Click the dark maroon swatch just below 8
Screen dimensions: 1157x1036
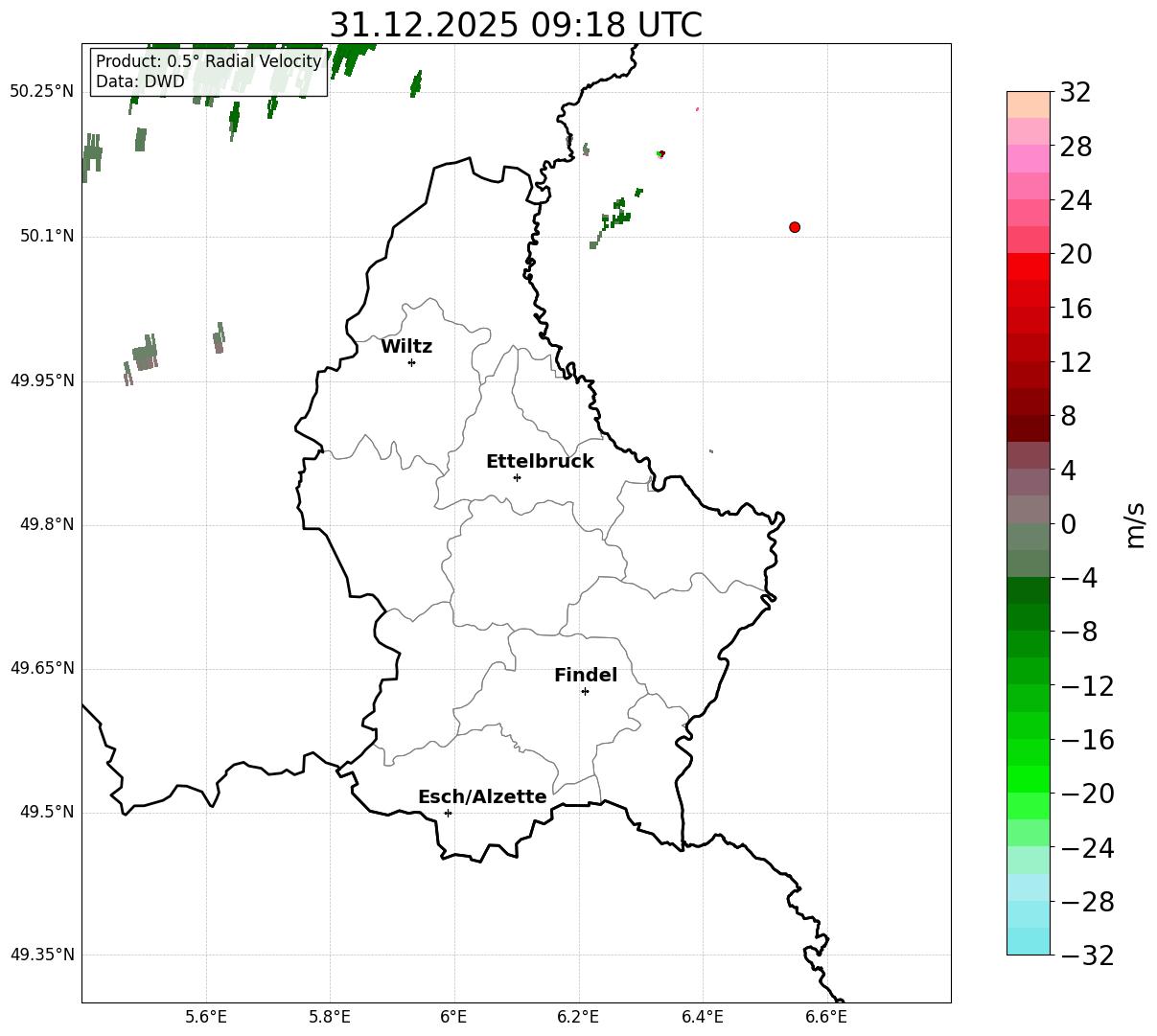pos(1029,428)
